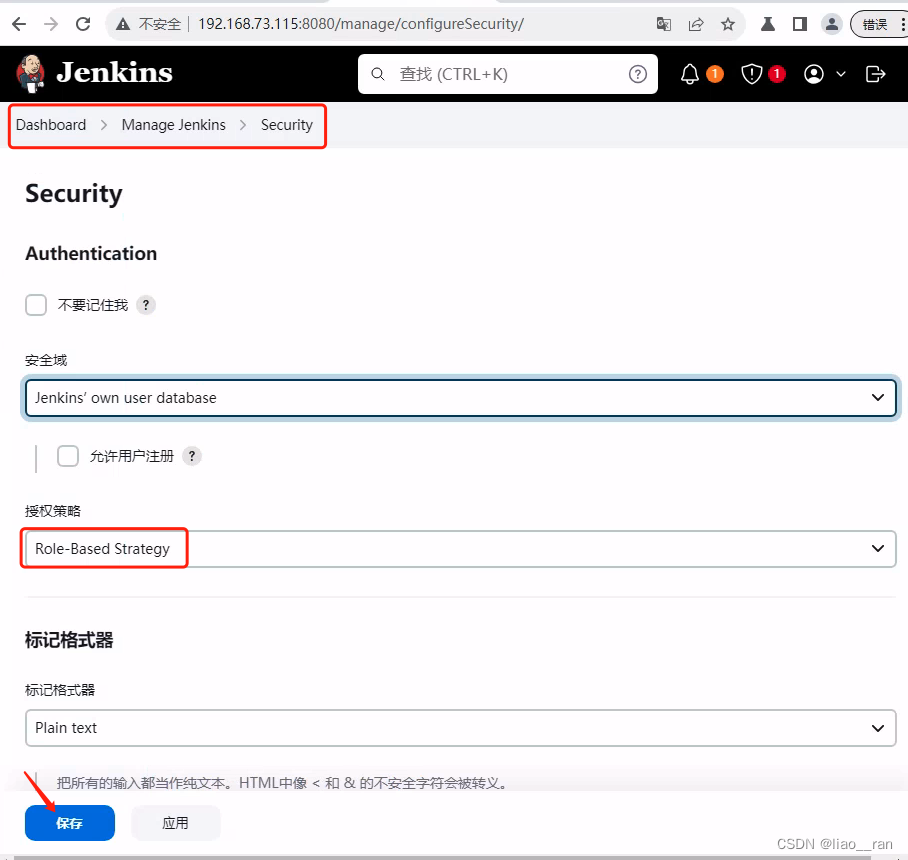This screenshot has width=908, height=860.
Task: Focus the 查找 (CTRL+K) search box
Action: click(x=508, y=74)
